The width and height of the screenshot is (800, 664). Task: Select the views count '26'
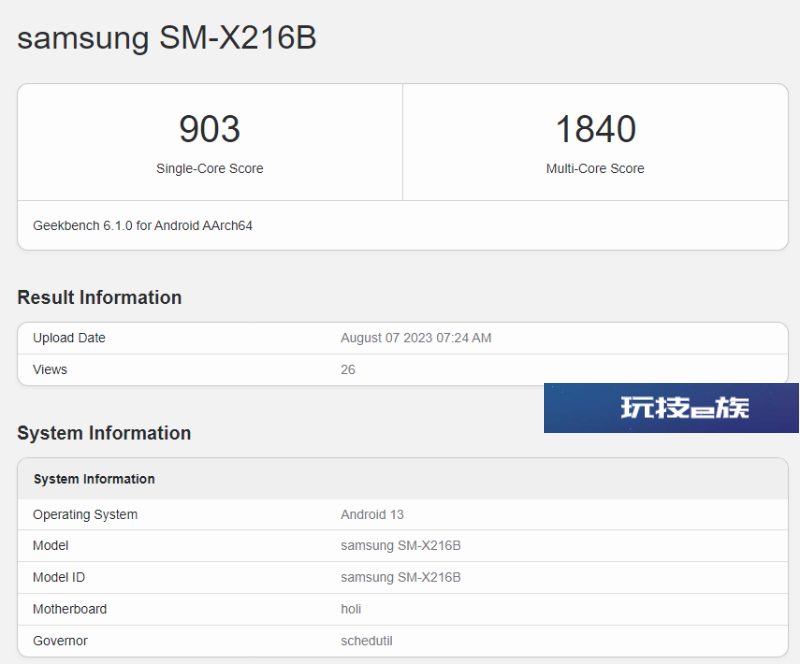348,370
